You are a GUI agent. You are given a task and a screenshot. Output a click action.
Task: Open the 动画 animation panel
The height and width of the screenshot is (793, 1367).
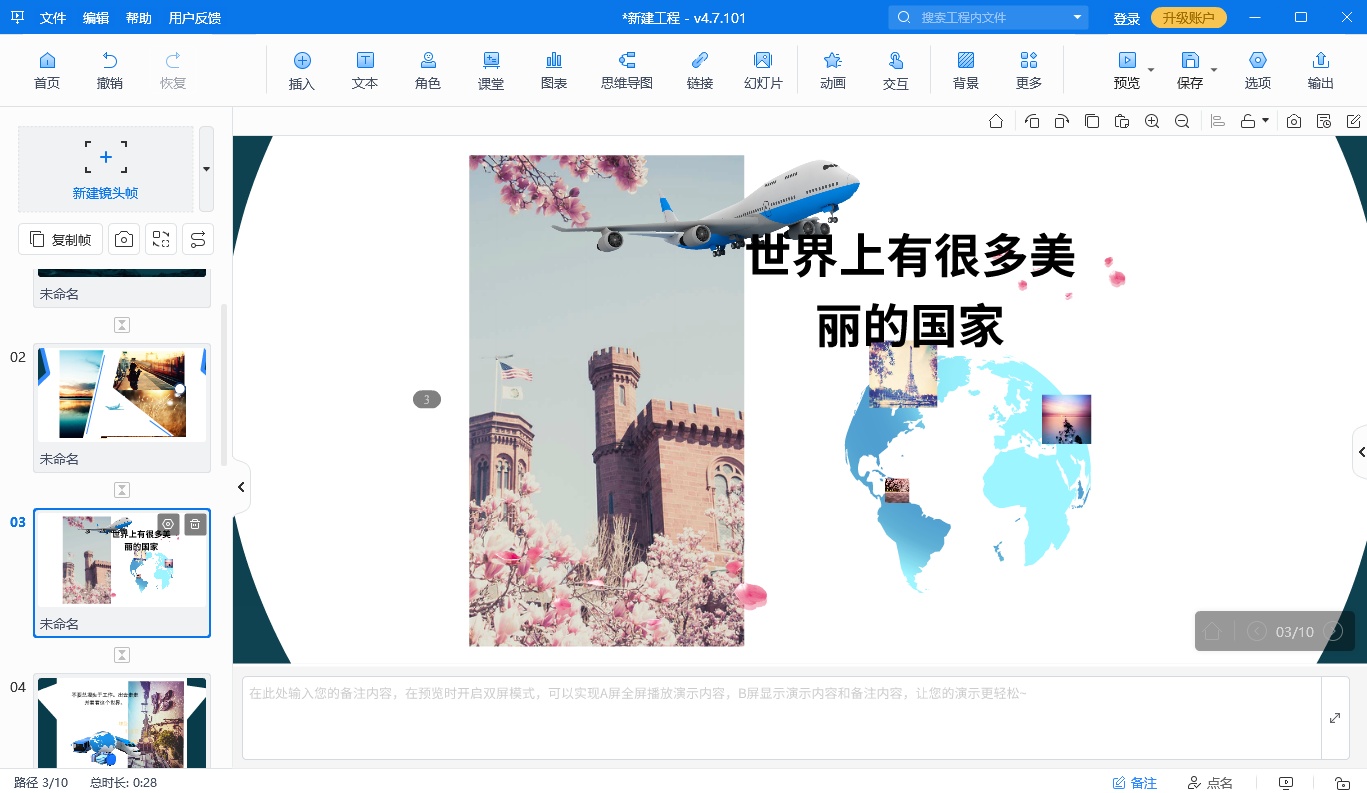833,71
